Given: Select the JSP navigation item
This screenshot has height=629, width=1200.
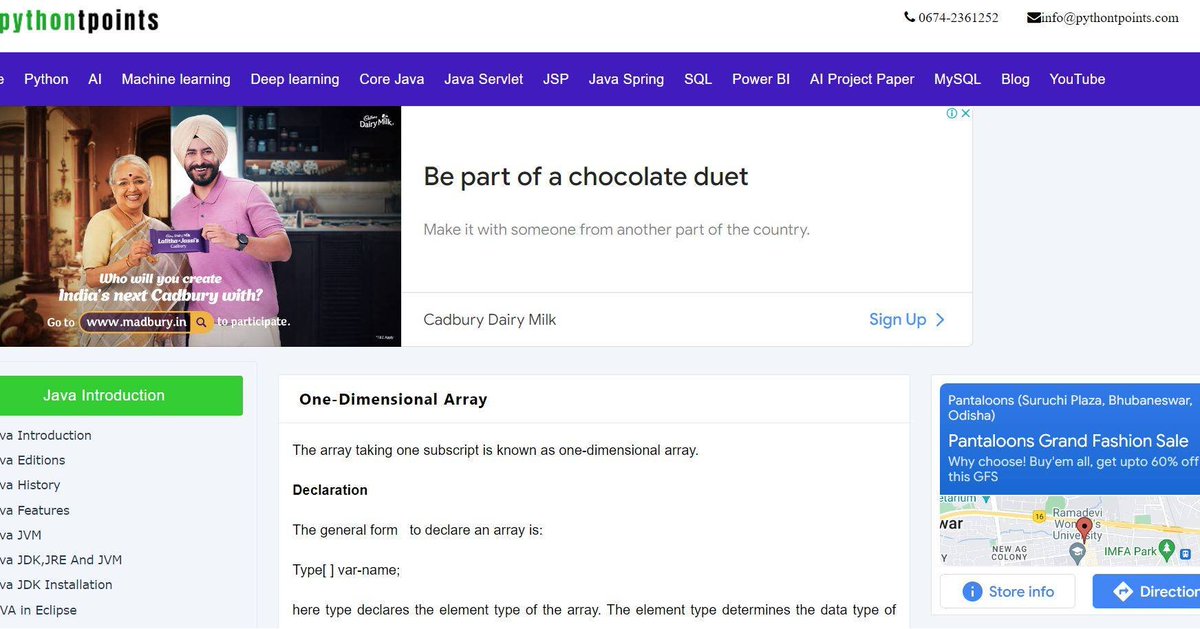Looking at the screenshot, I should (x=556, y=79).
